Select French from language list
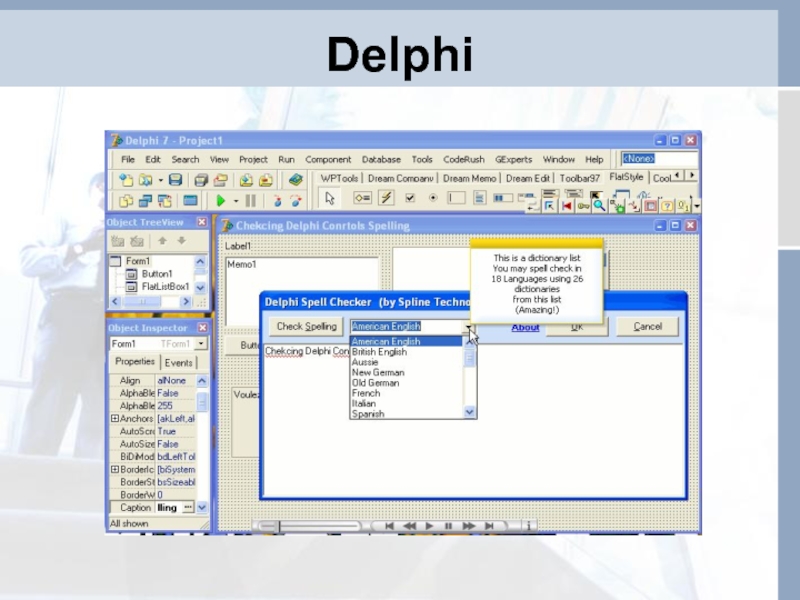 366,393
